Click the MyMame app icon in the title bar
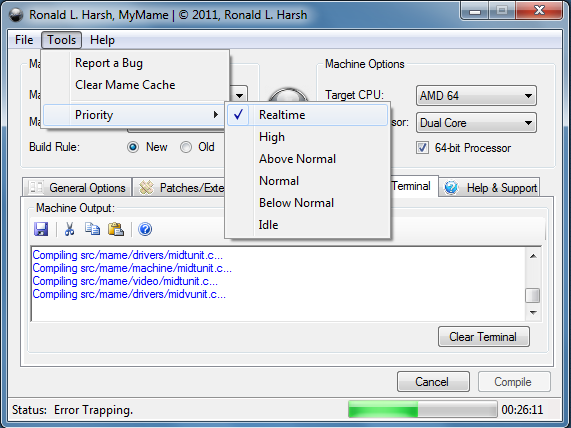 point(16,15)
